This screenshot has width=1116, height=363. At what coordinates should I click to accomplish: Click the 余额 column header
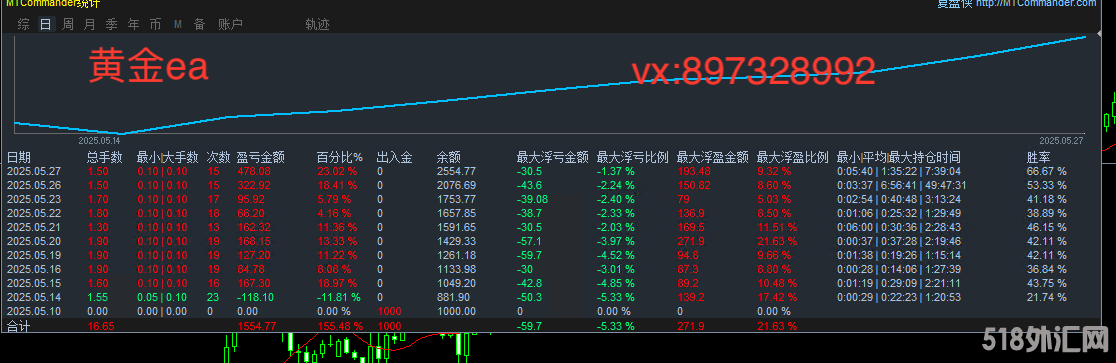448,157
